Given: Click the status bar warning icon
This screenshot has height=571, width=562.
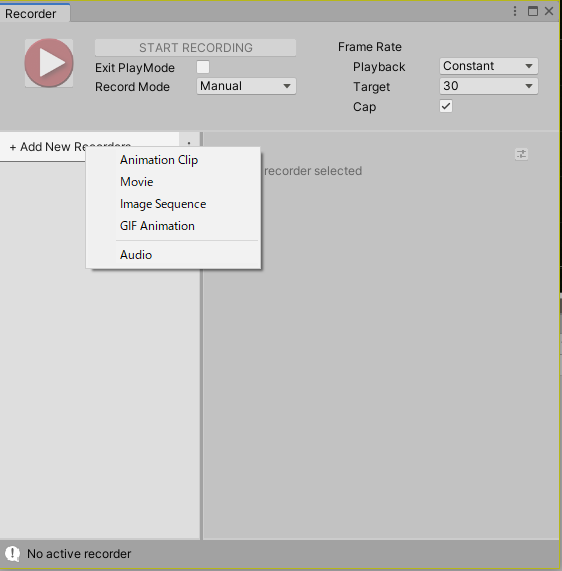Looking at the screenshot, I should (x=13, y=554).
